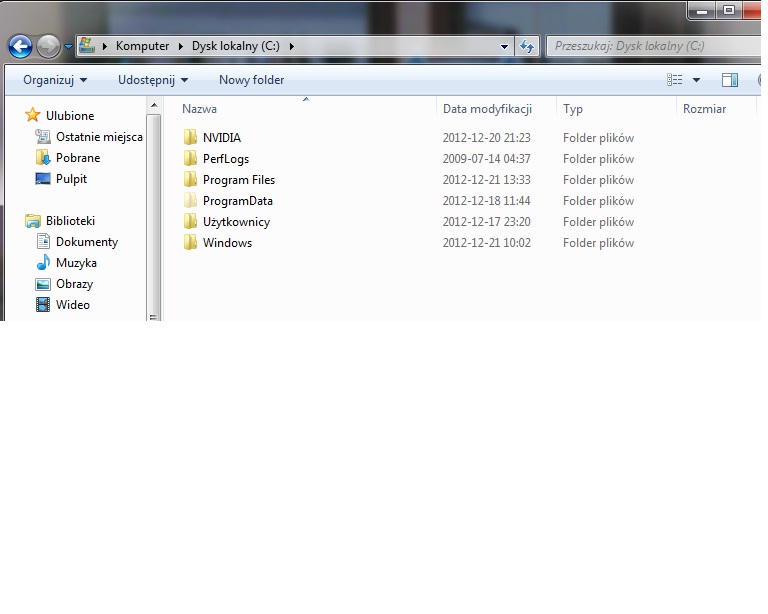
Task: Click the navigation pane scroll up arrow
Action: click(x=154, y=105)
